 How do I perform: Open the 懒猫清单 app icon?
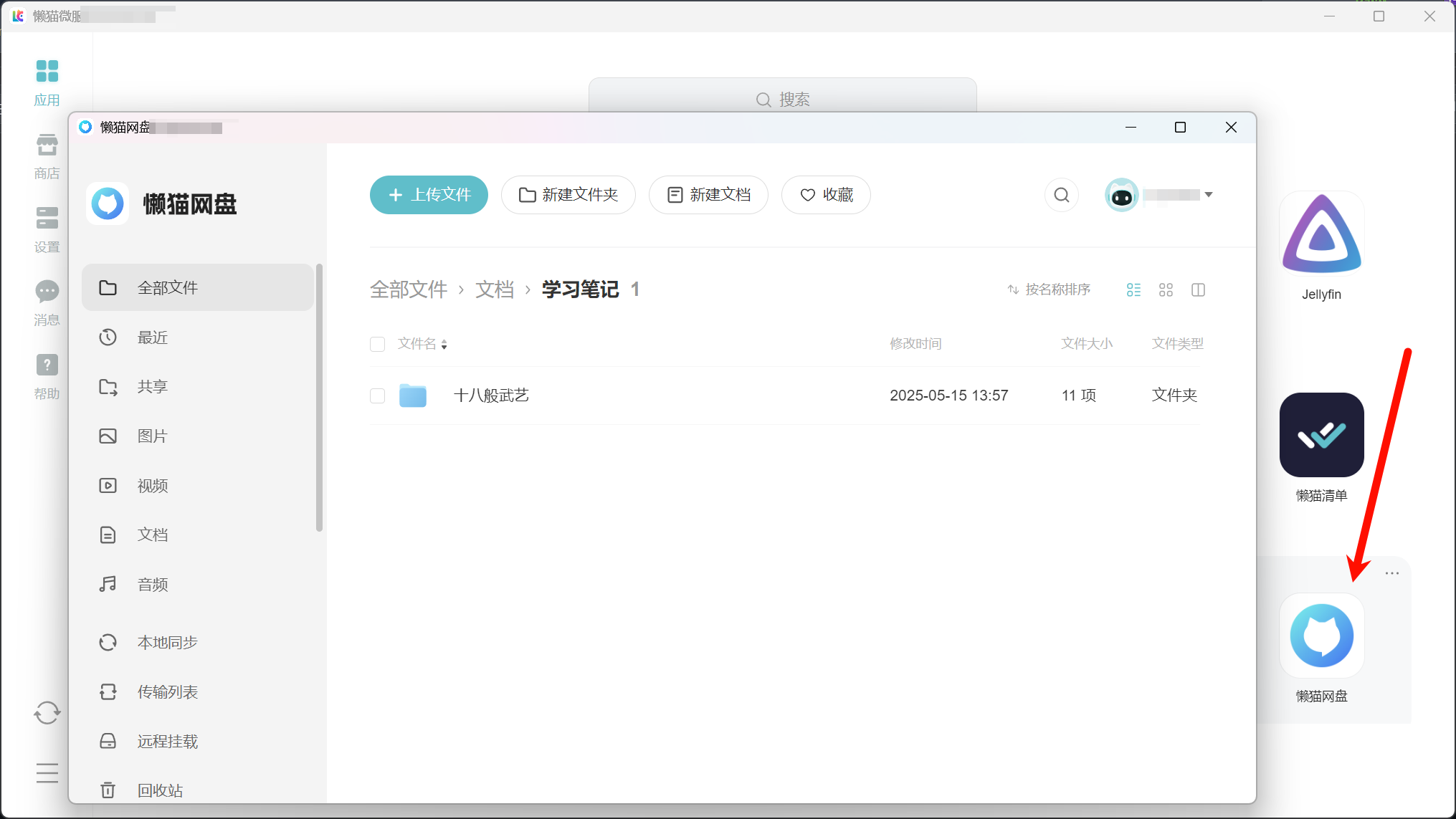1321,435
